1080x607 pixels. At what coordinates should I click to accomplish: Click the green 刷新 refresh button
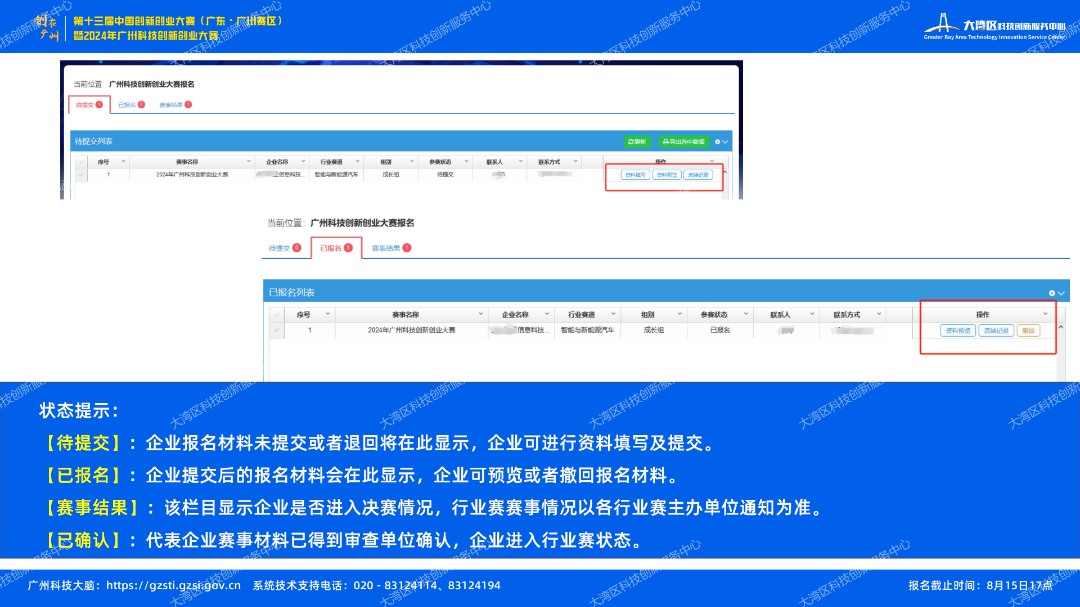tap(637, 141)
